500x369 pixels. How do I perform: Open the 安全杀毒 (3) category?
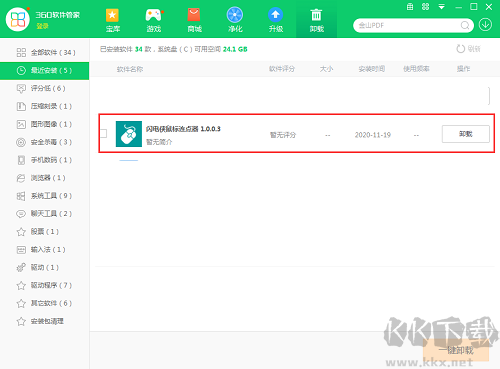(x=45, y=142)
